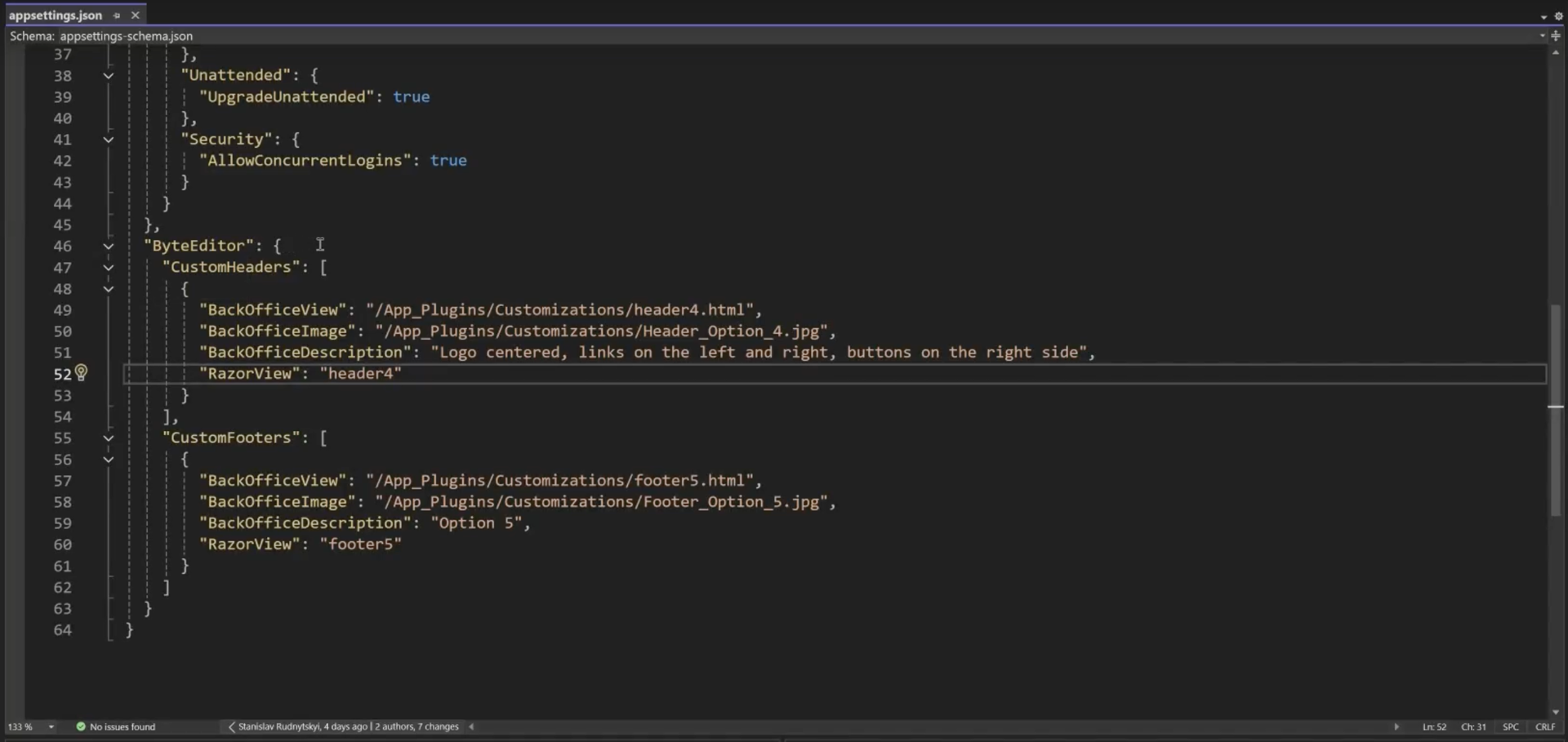Open Git blame author changes info

(347, 726)
